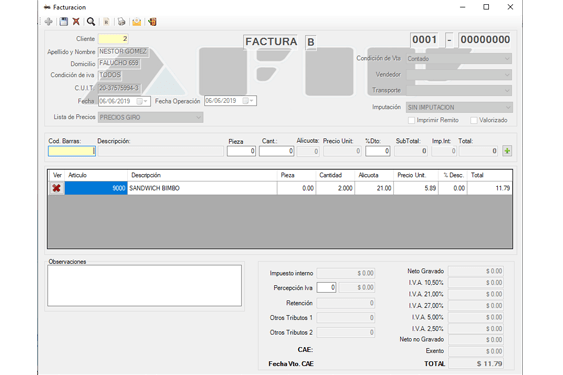The height and width of the screenshot is (375, 563).
Task: Click the grey plus New icon in toolbar
Action: pyautogui.click(x=48, y=22)
